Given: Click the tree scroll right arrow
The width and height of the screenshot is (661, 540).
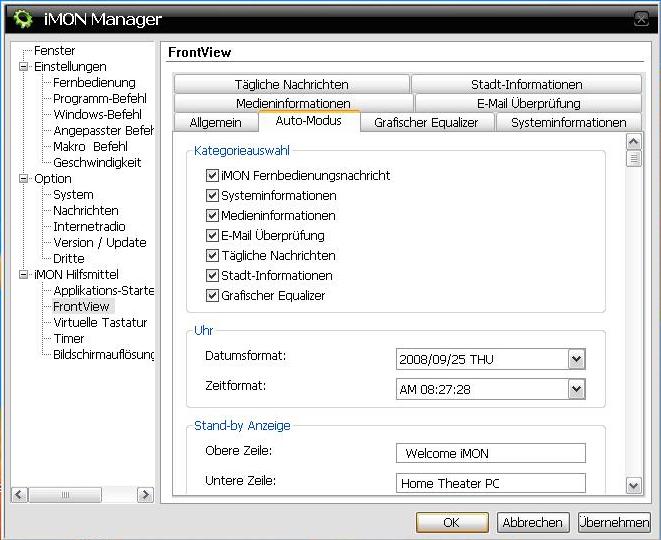Looking at the screenshot, I should click(x=145, y=494).
